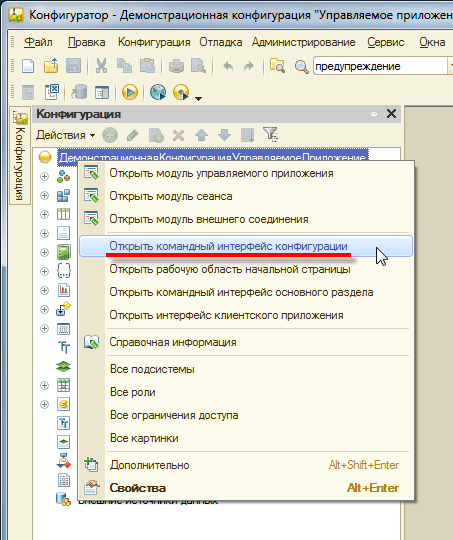Click the Cut scissors icon

click(x=101, y=66)
